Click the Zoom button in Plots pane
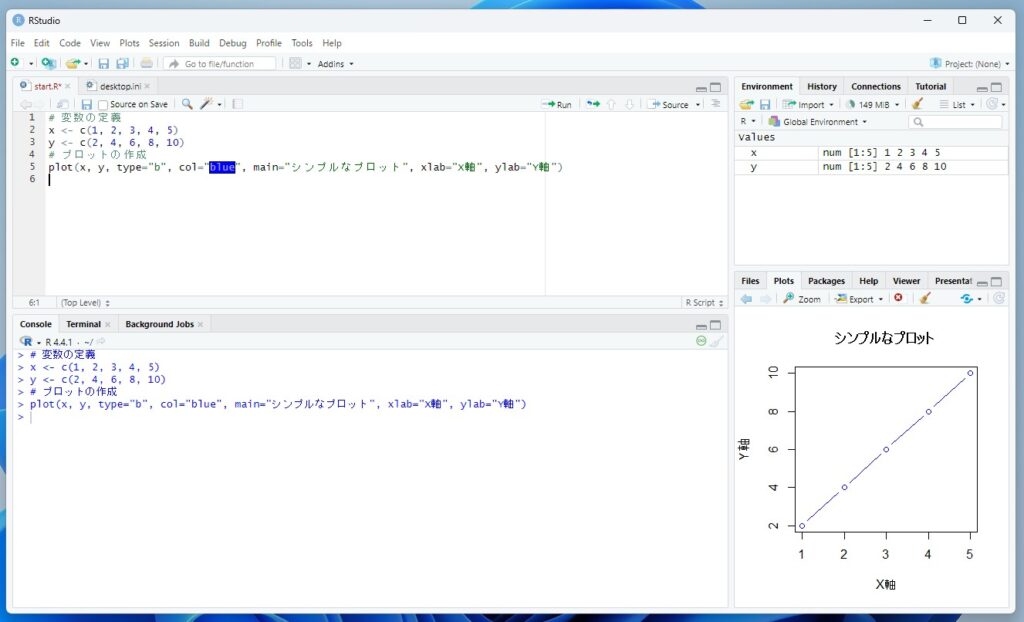The height and width of the screenshot is (622, 1024). click(802, 299)
